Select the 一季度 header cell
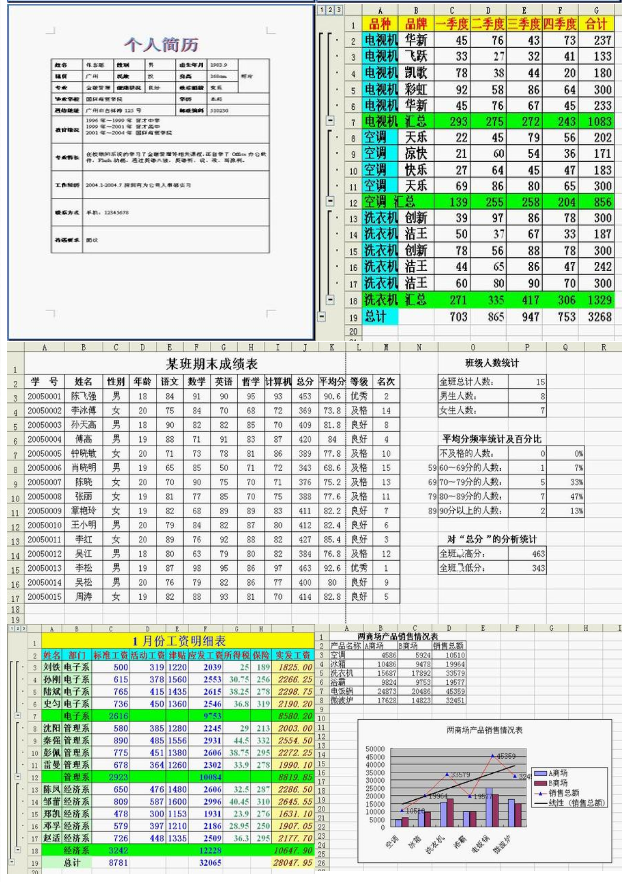Image resolution: width=623 pixels, height=882 pixels. (453, 24)
